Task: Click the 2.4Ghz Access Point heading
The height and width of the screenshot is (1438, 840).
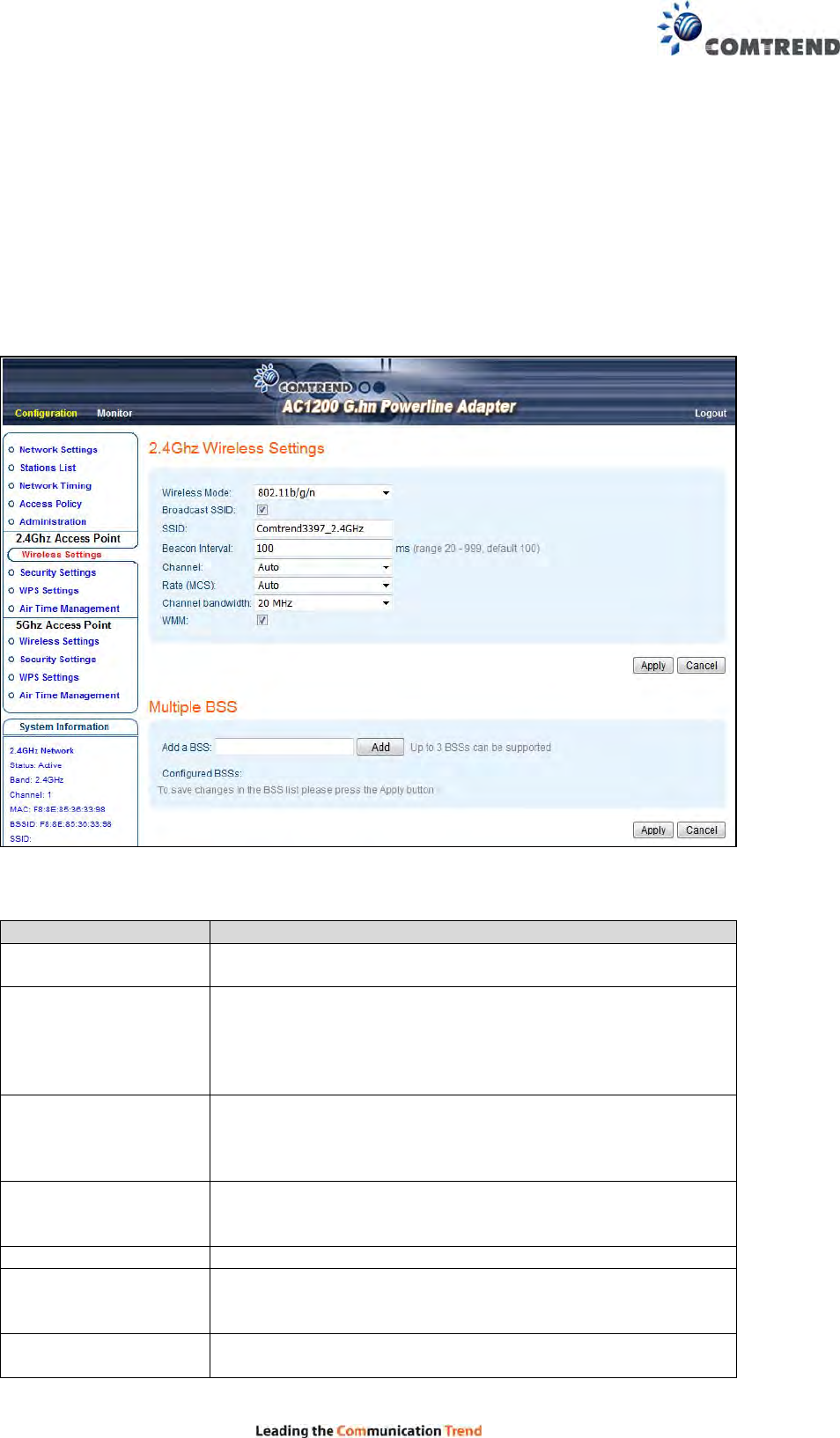Action: point(68,538)
